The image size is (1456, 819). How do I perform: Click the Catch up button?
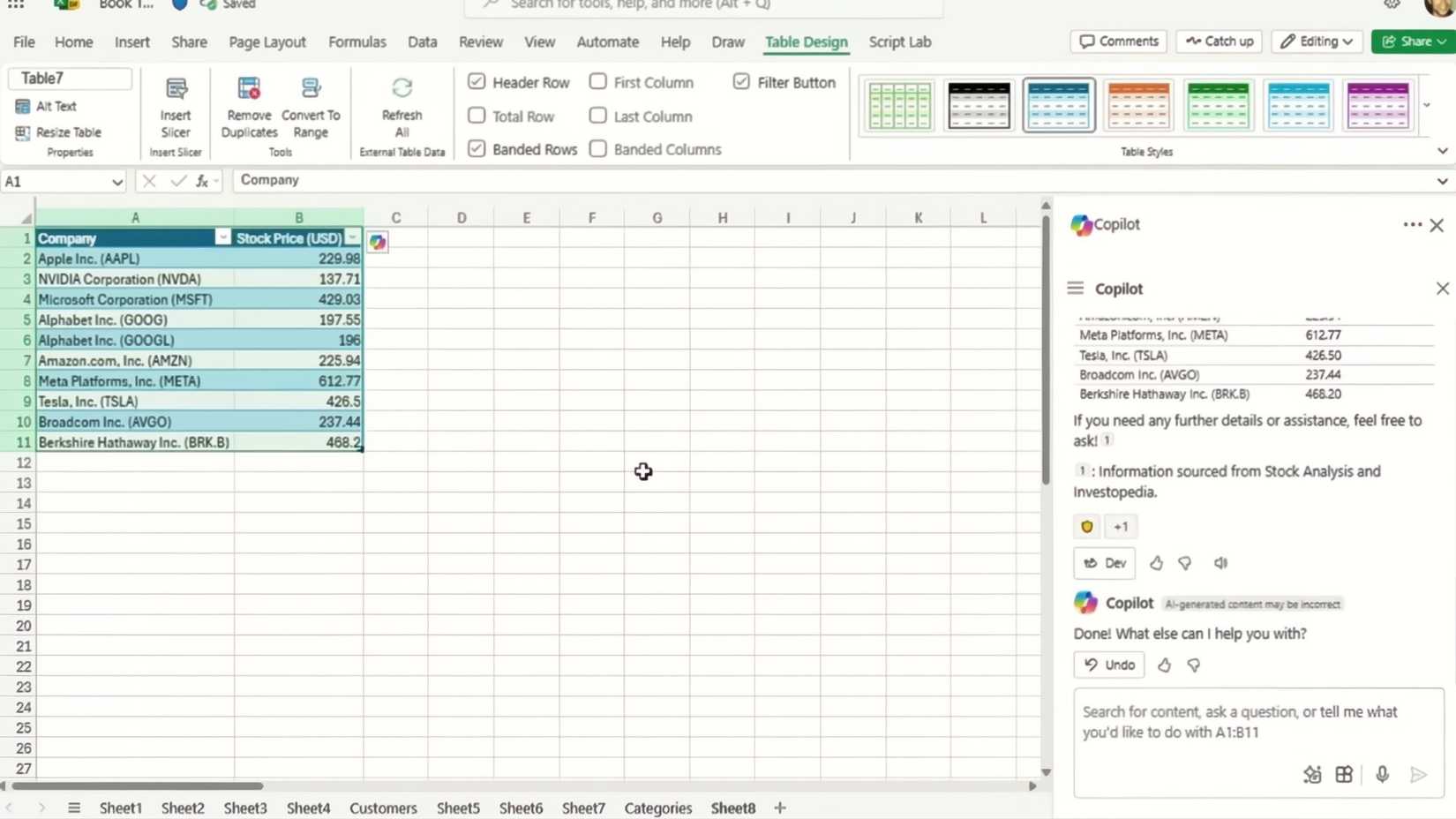point(1218,41)
